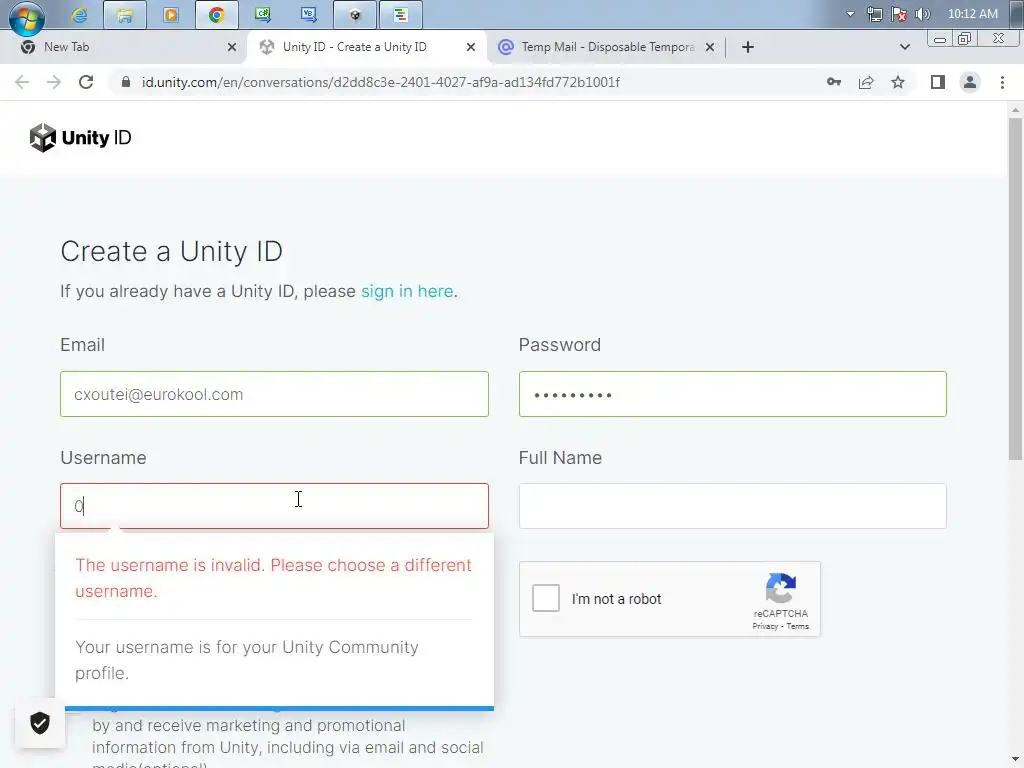Open the shield privacy badge
The image size is (1024, 768).
[40, 723]
